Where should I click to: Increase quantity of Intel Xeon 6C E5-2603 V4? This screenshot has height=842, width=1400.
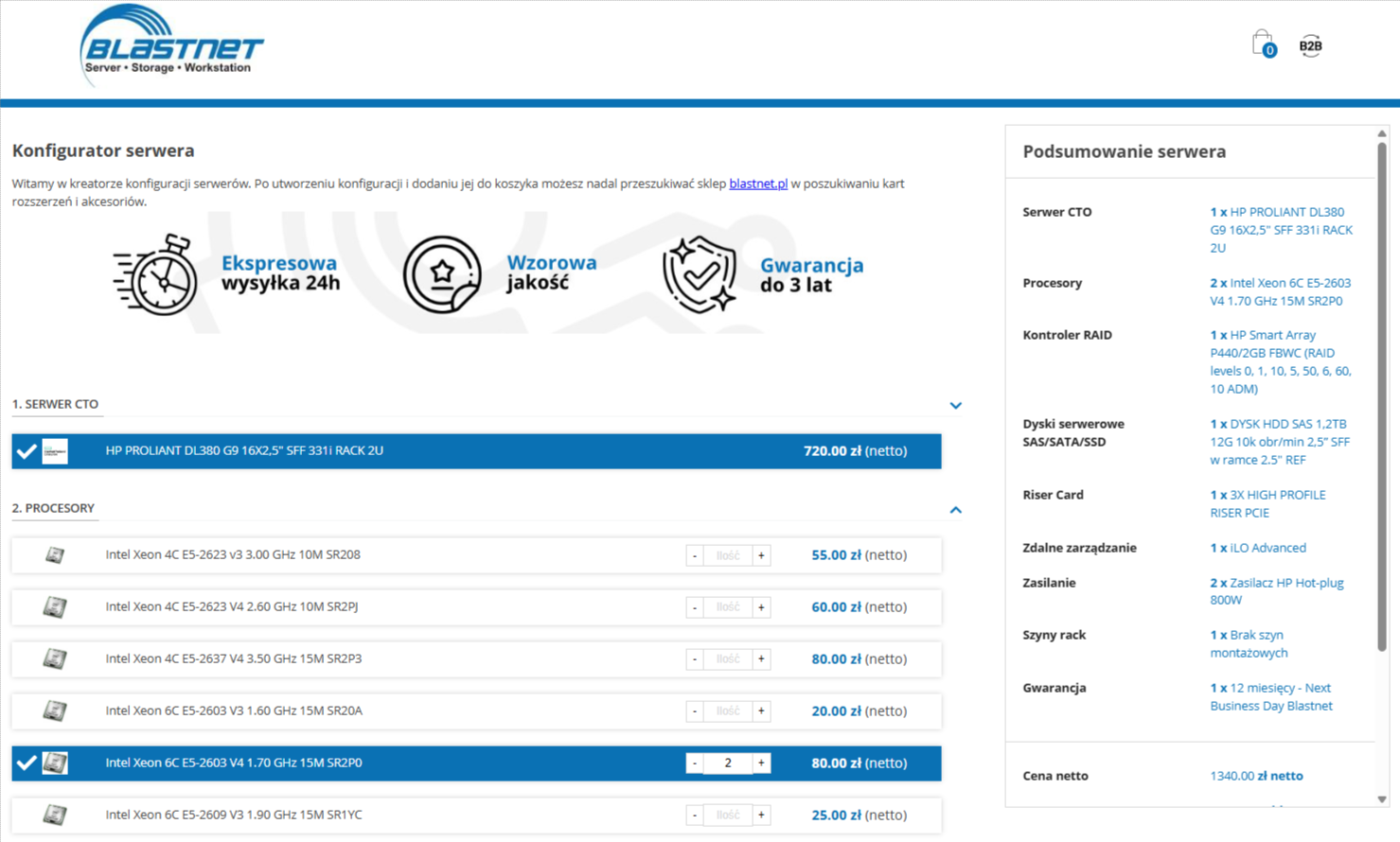click(x=763, y=763)
